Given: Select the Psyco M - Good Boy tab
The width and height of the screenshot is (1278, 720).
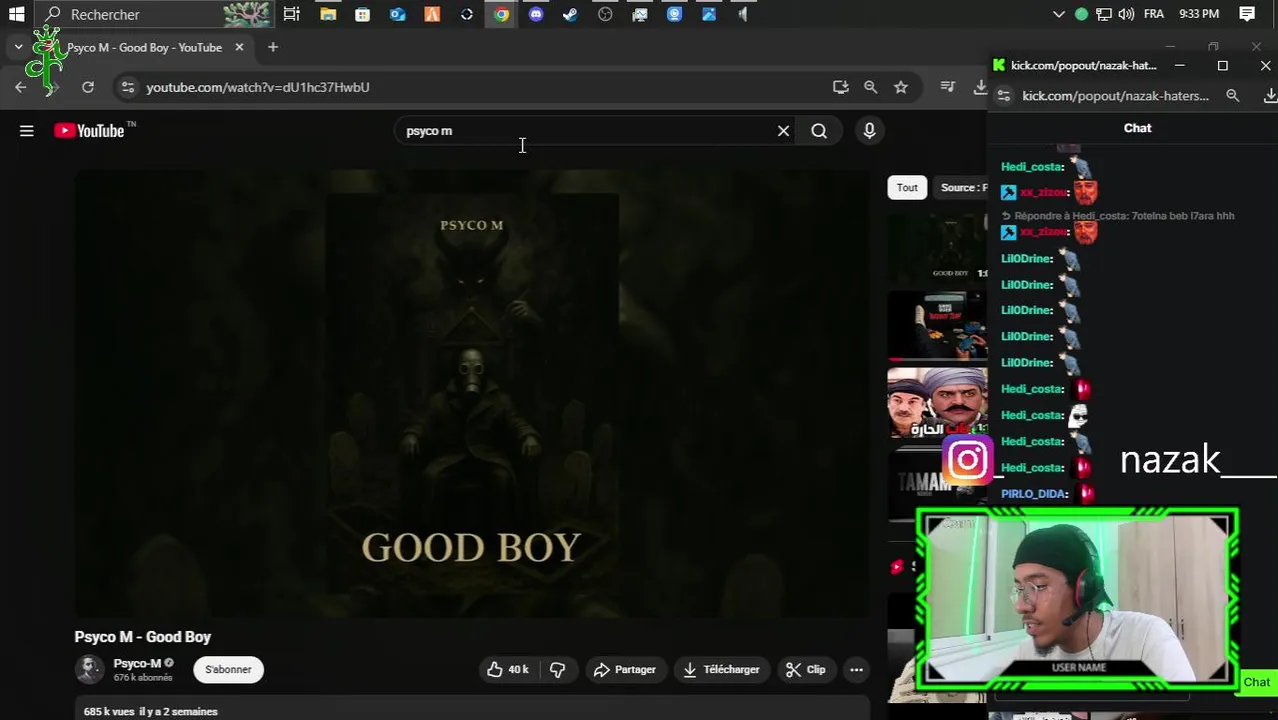Looking at the screenshot, I should tap(144, 47).
